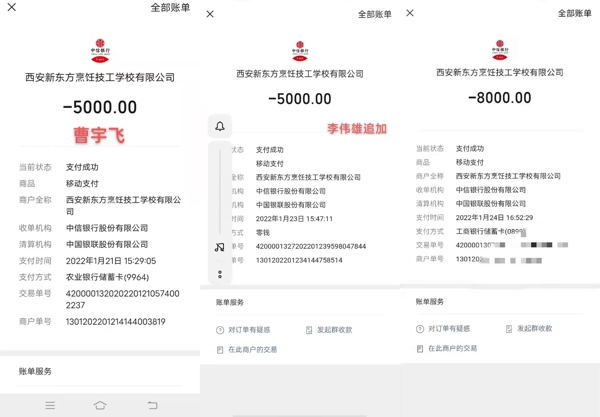600x417 pixels.
Task: Select 支付成功 status in left screen
Action: (82, 167)
